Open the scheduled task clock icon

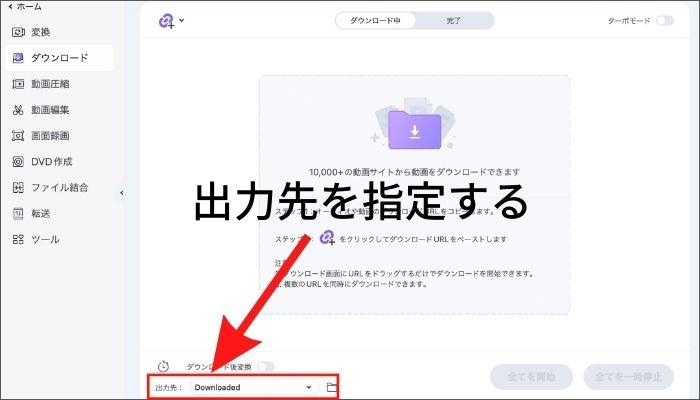(163, 367)
